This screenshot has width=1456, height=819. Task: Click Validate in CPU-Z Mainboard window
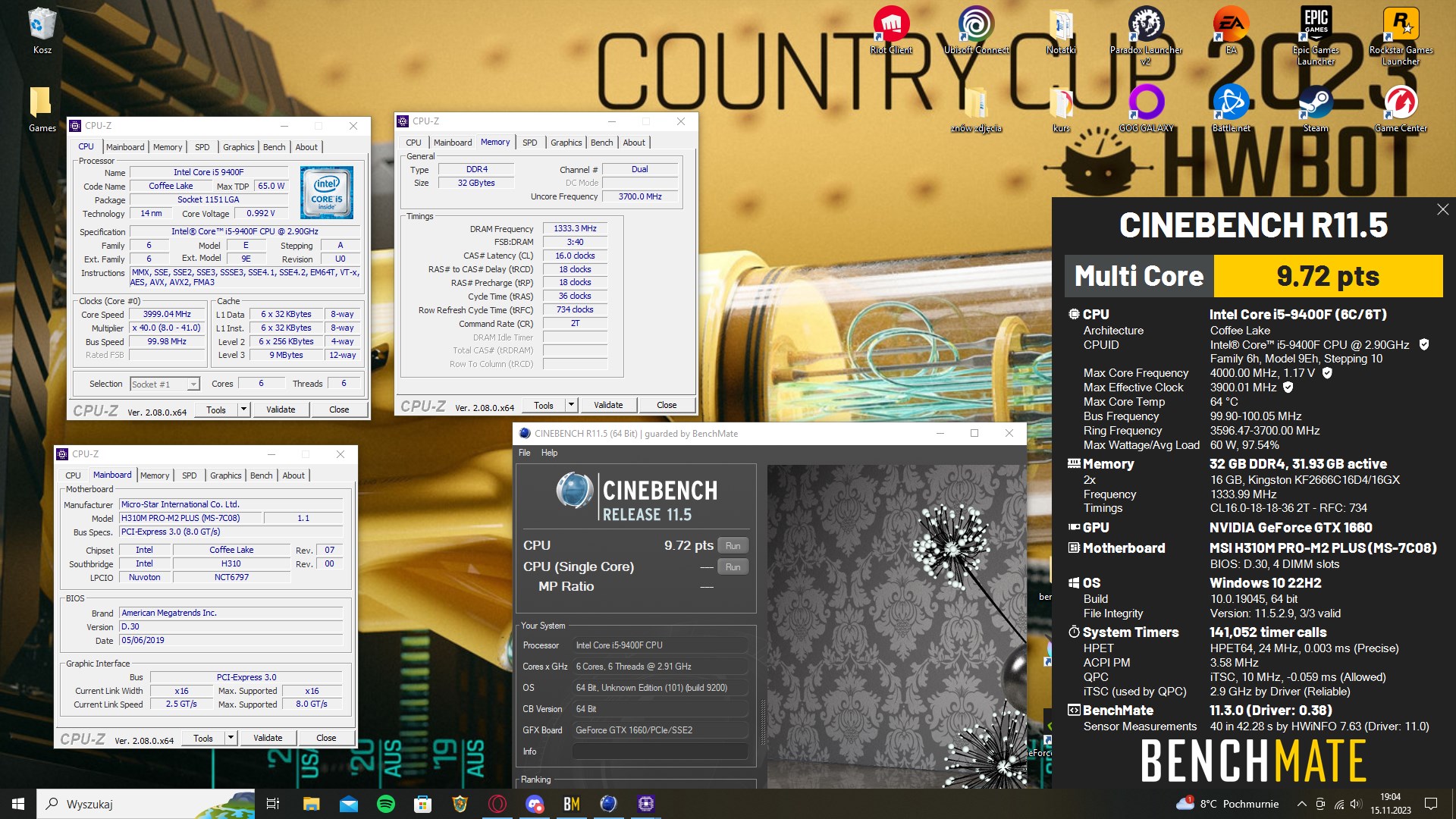pyautogui.click(x=268, y=738)
